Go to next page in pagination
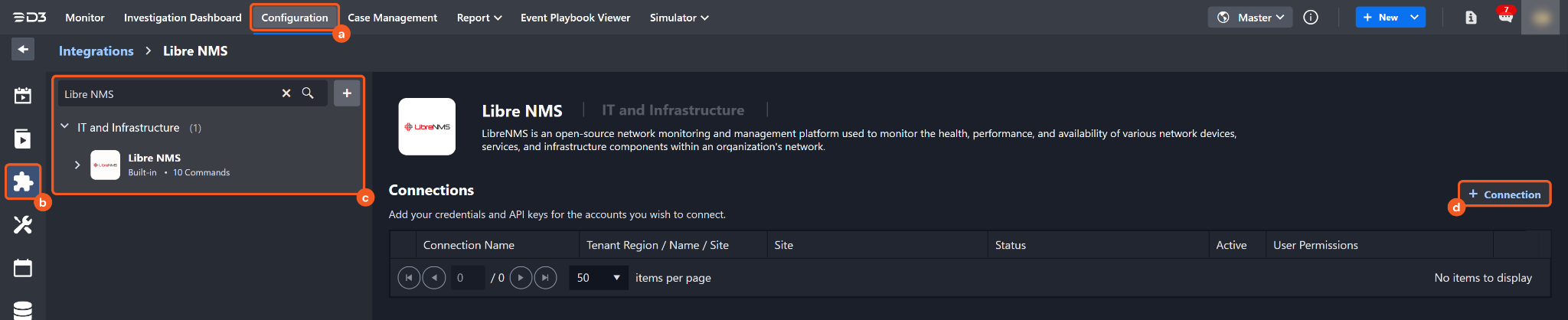This screenshot has height=320, width=1568. (x=521, y=278)
